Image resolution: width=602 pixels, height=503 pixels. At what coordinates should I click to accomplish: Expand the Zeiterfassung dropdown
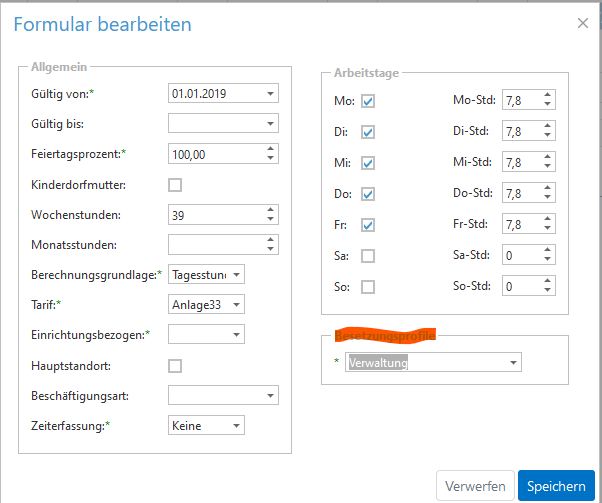[236, 426]
